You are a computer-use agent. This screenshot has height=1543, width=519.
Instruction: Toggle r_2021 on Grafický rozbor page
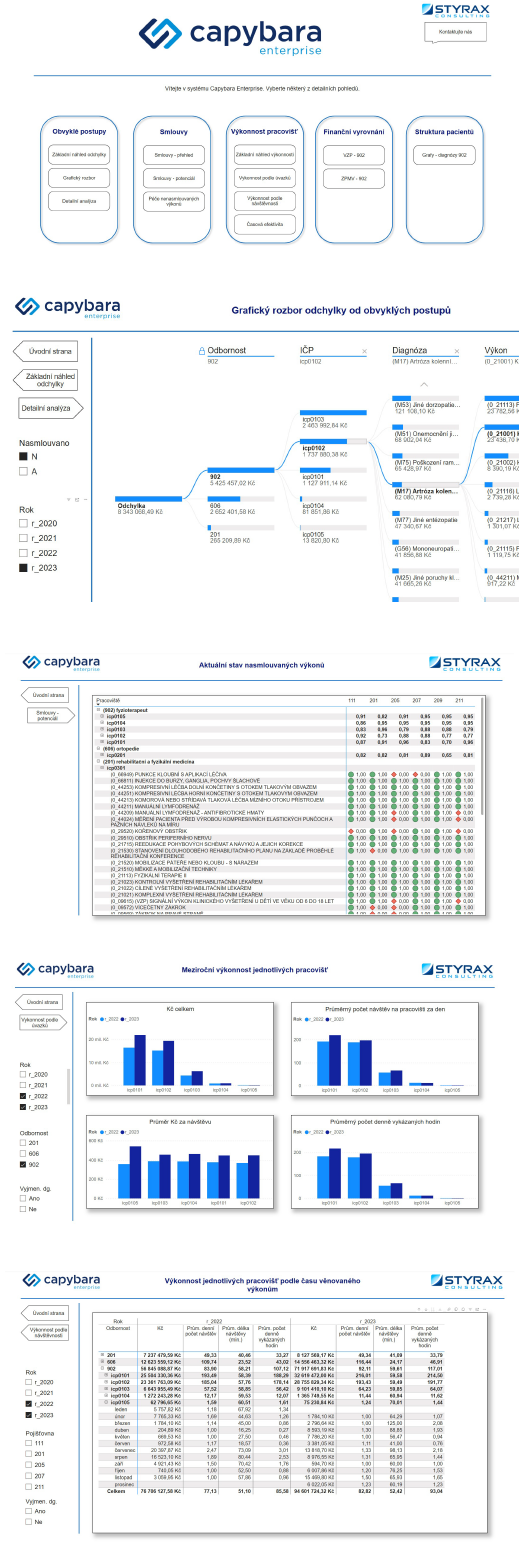coord(23,538)
